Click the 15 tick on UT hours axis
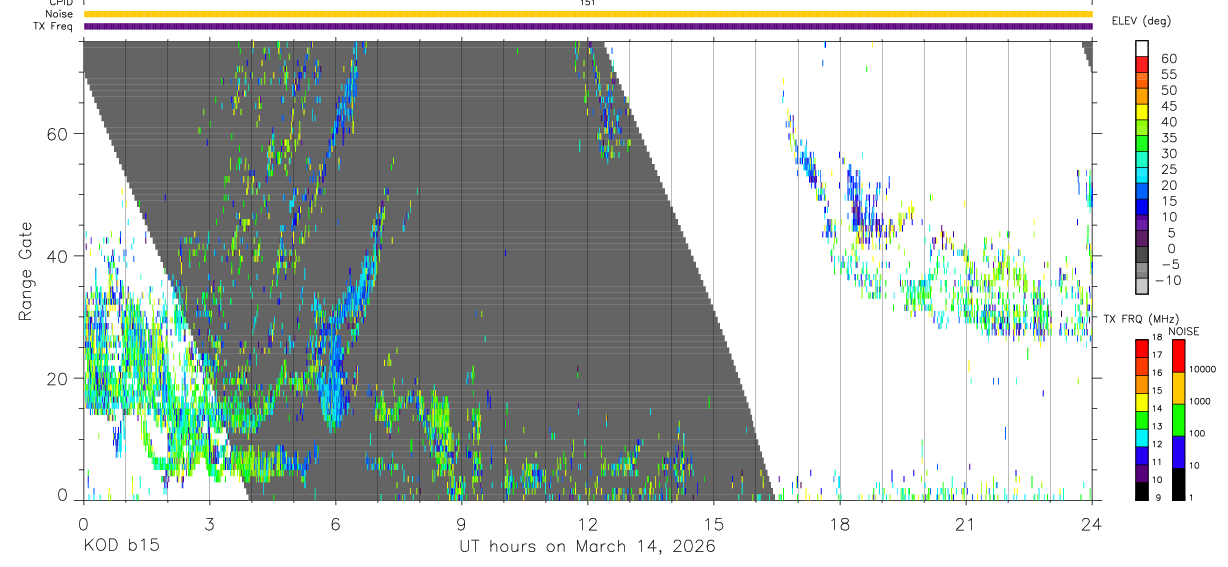Image resolution: width=1228 pixels, height=567 pixels. (x=713, y=523)
